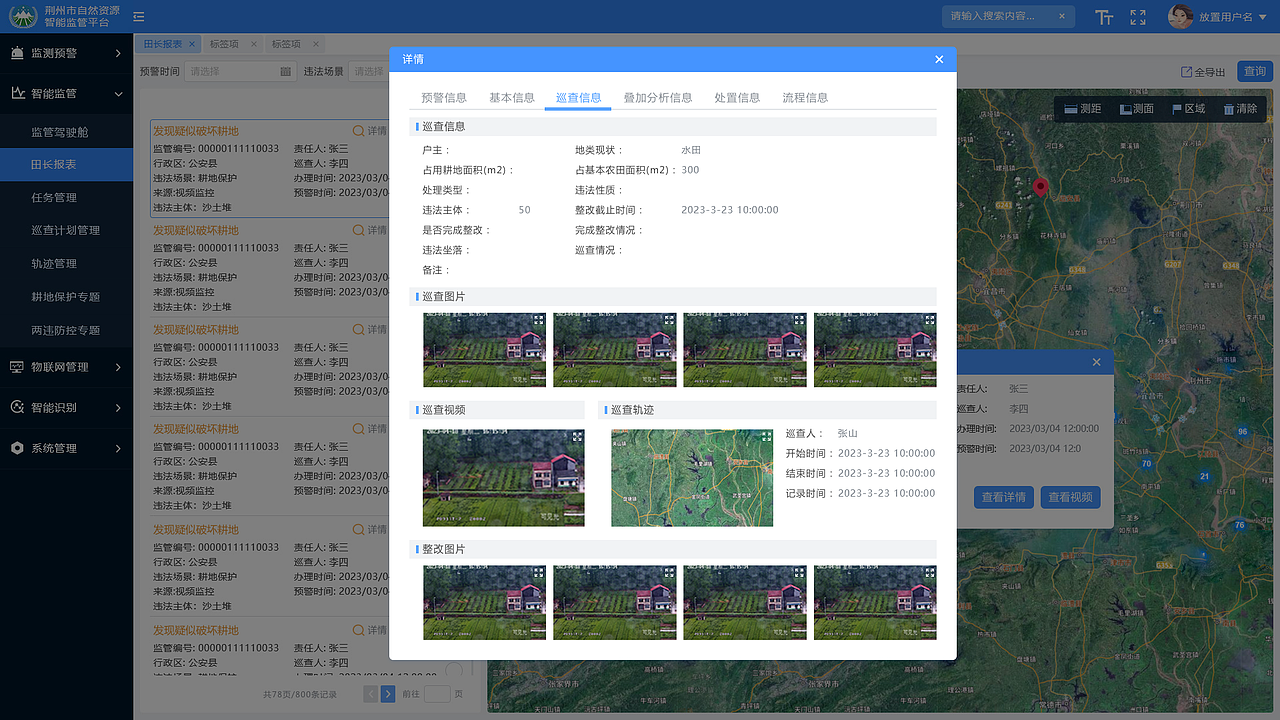Viewport: 1280px width, 720px height.
Task: Collapse the 智能监管 menu chevron
Action: coord(118,93)
